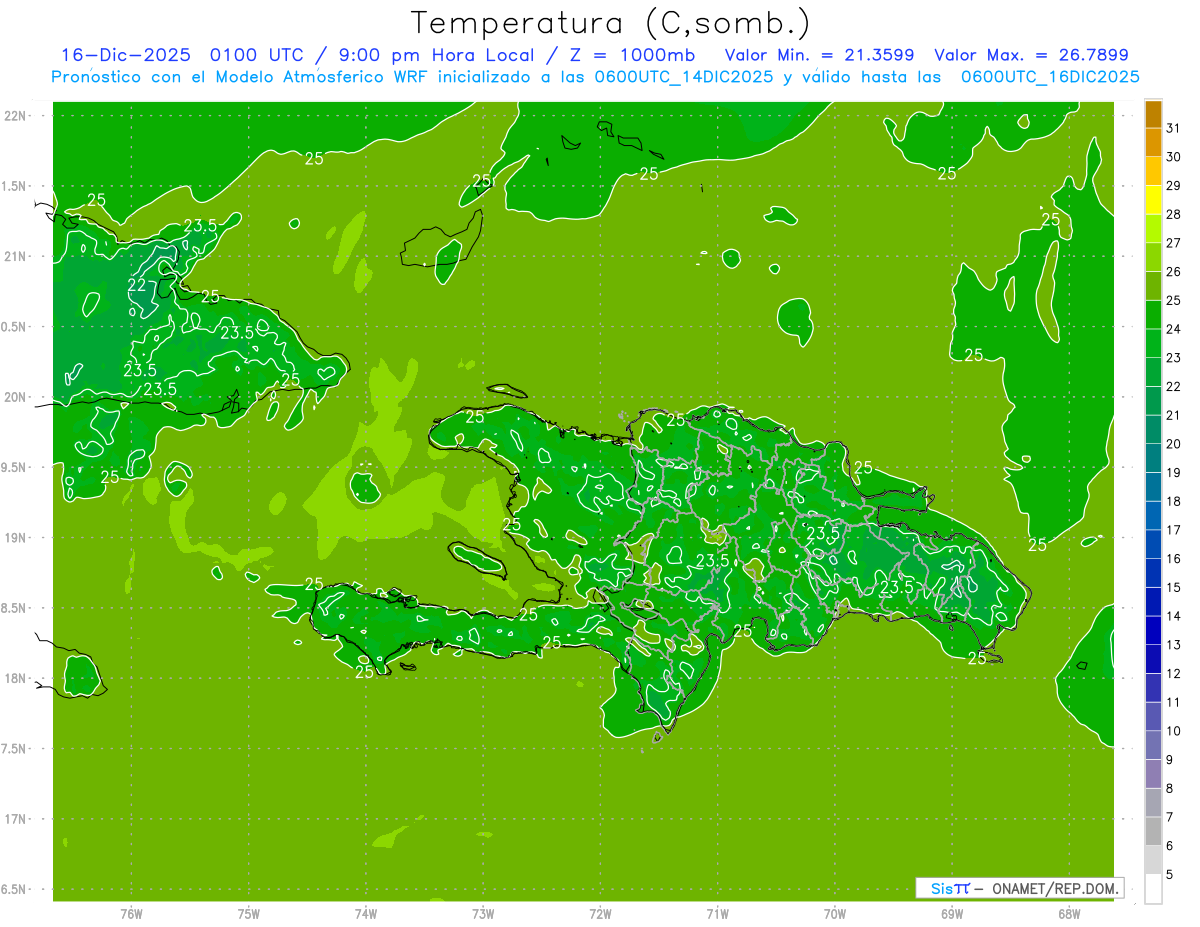
Task: Click the '70W' longitude axis label
Action: (835, 914)
